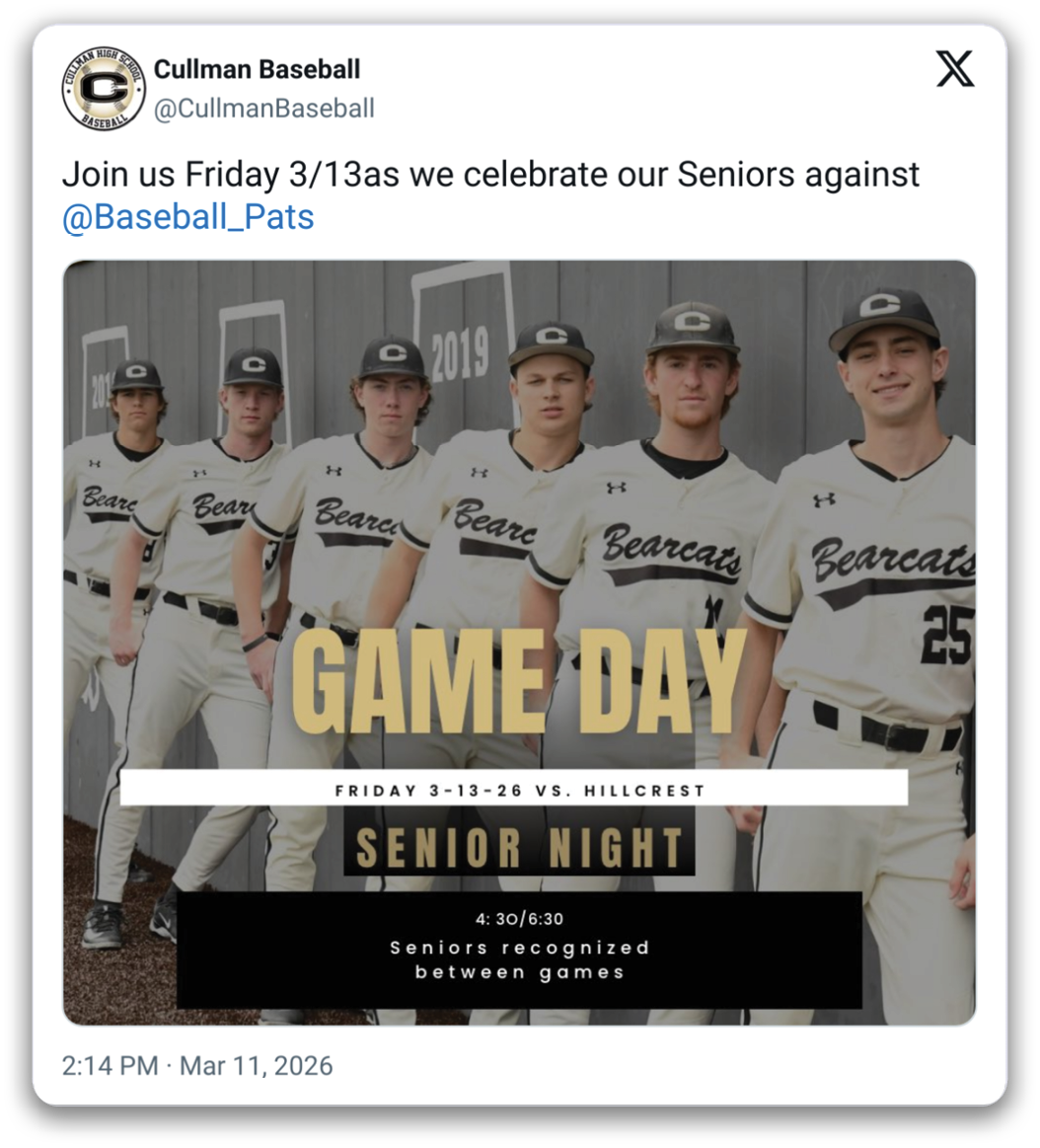Image resolution: width=1040 pixels, height=1148 pixels.
Task: Click jersey number 25 in the photo
Action: point(946,633)
